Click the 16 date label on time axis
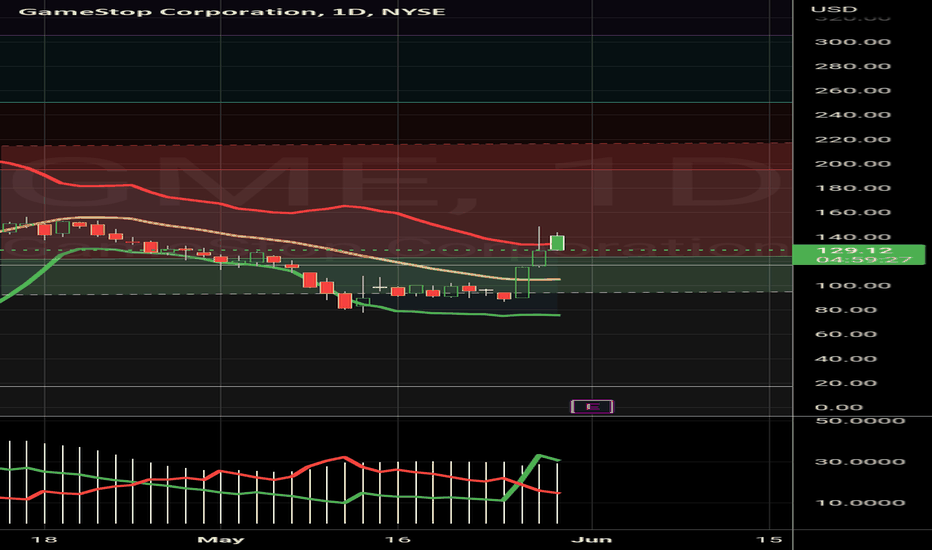The height and width of the screenshot is (550, 932). click(x=398, y=539)
